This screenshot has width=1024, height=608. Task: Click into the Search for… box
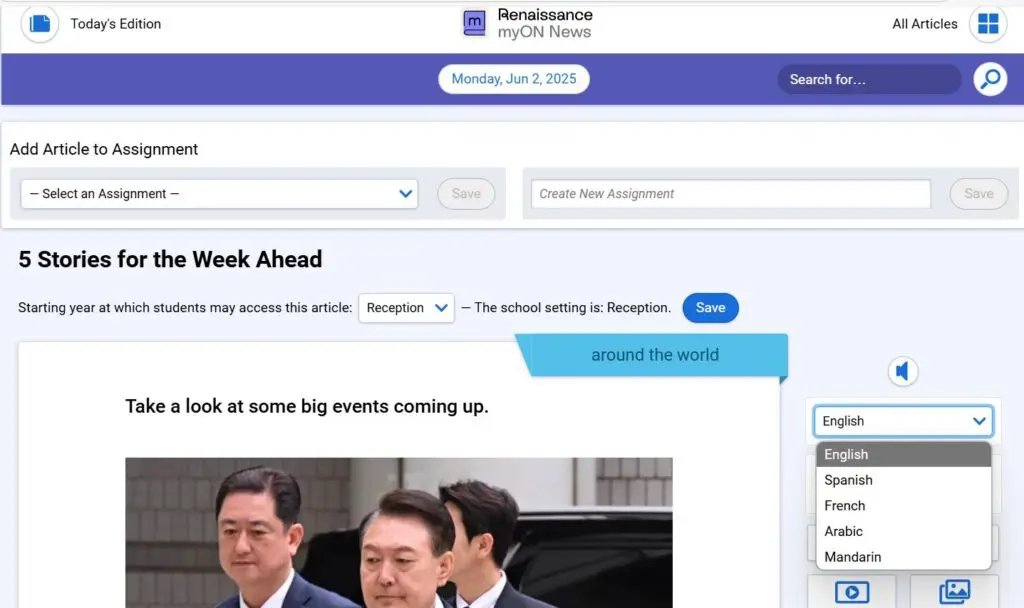pyautogui.click(x=868, y=79)
